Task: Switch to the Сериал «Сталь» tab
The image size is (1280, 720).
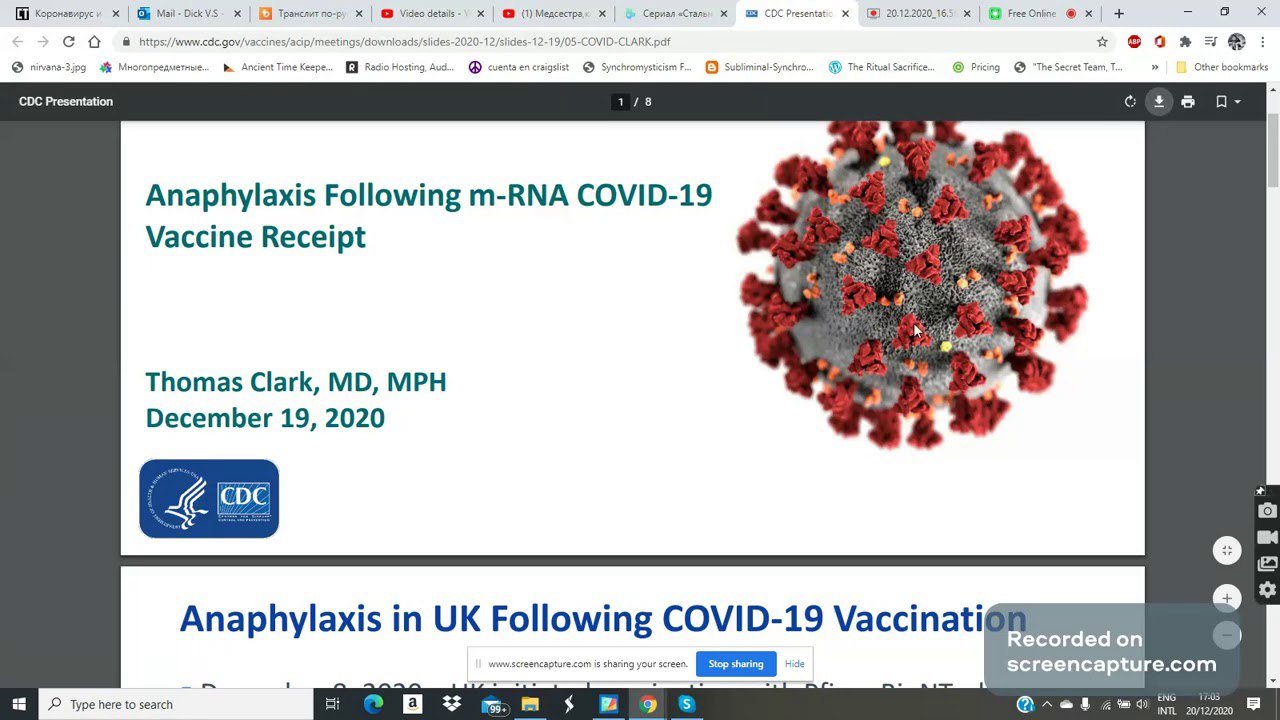Action: tap(676, 14)
